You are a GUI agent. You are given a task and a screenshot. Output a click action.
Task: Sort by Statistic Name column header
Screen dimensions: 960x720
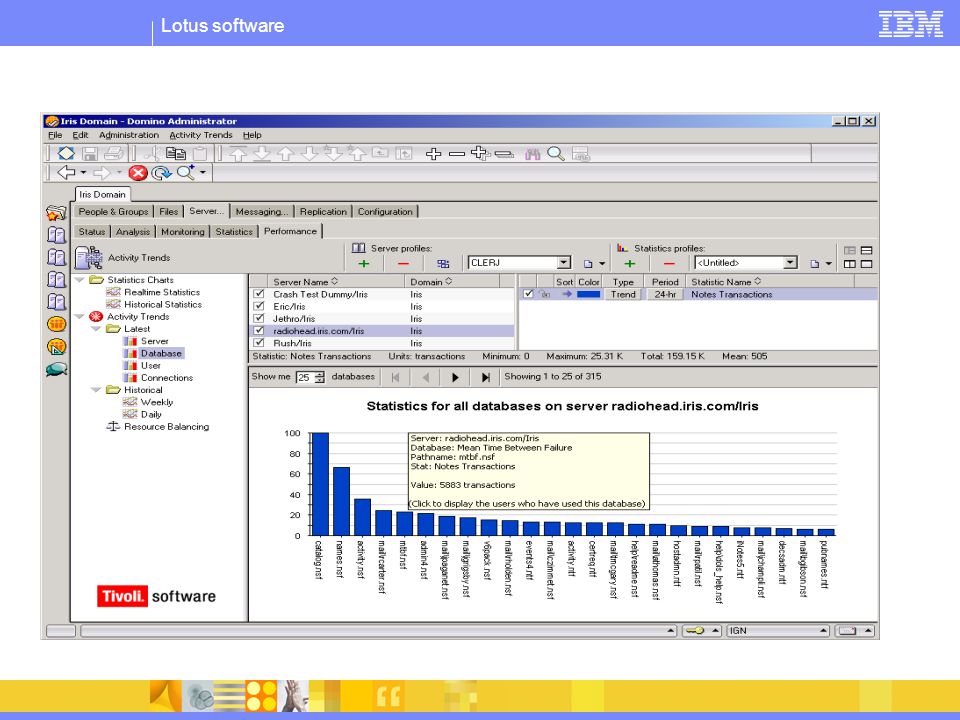[770, 282]
